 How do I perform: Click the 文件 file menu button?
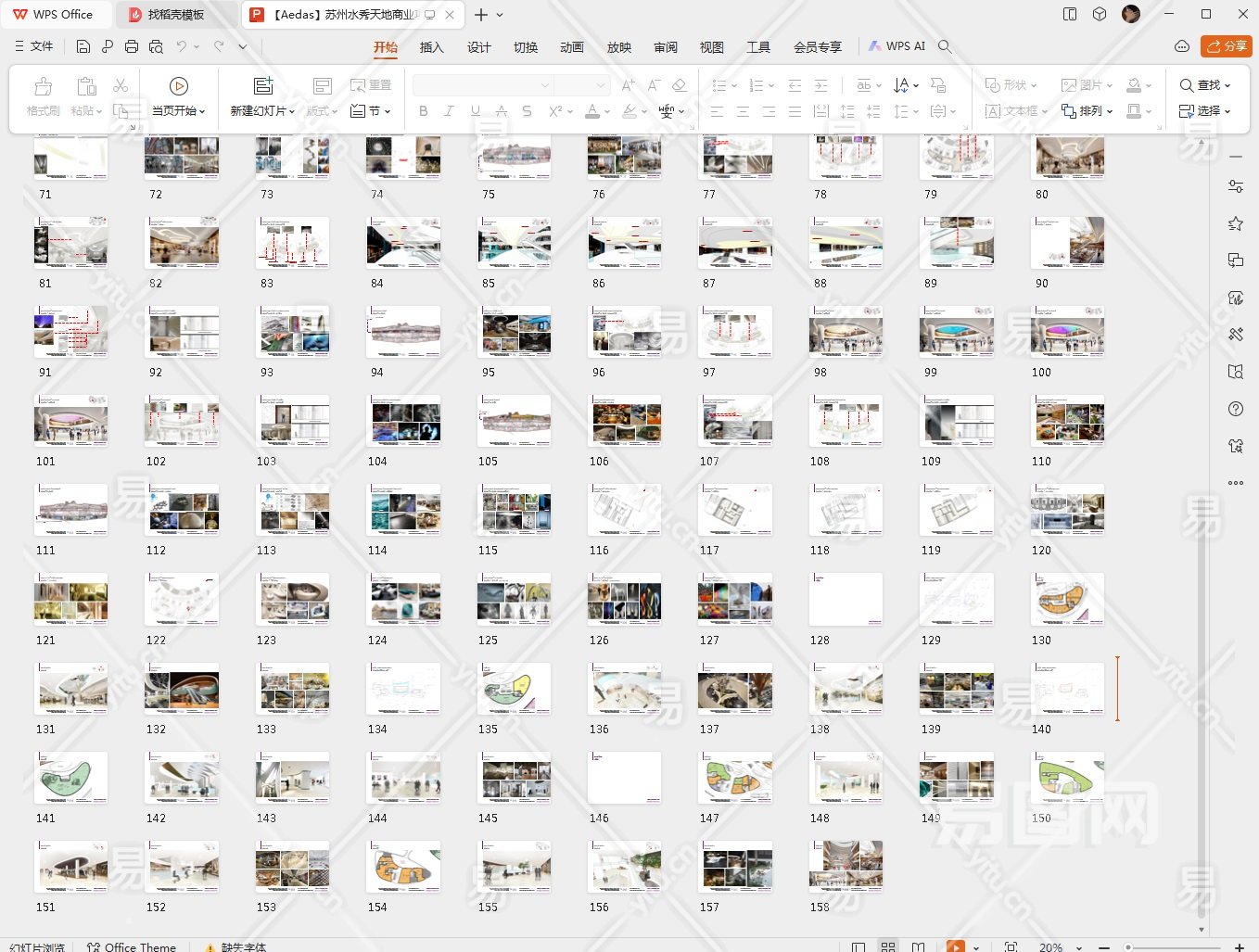tap(34, 46)
